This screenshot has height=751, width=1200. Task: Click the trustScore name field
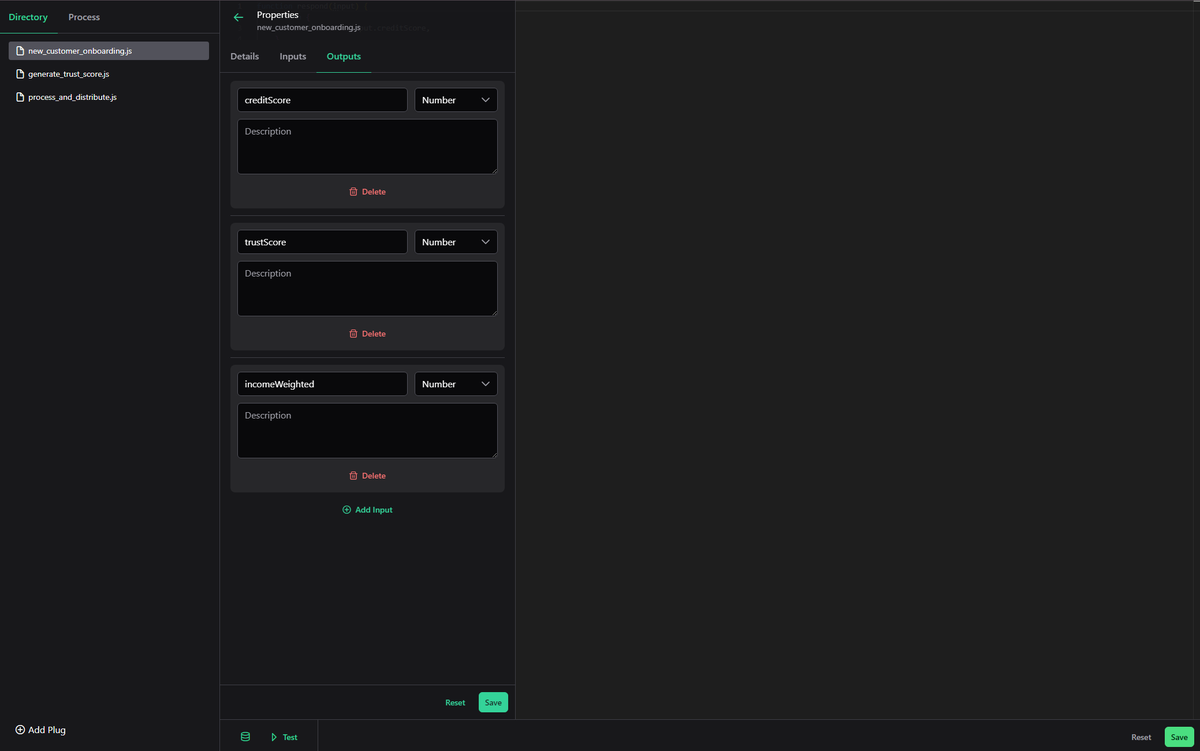click(x=322, y=242)
